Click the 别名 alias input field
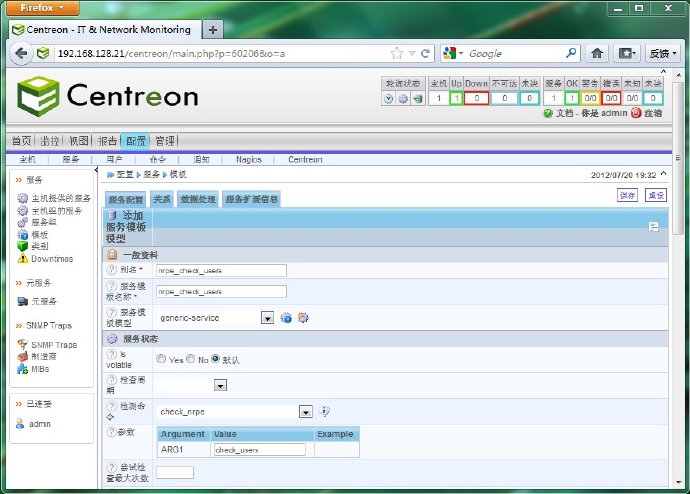690x494 pixels. (x=221, y=271)
